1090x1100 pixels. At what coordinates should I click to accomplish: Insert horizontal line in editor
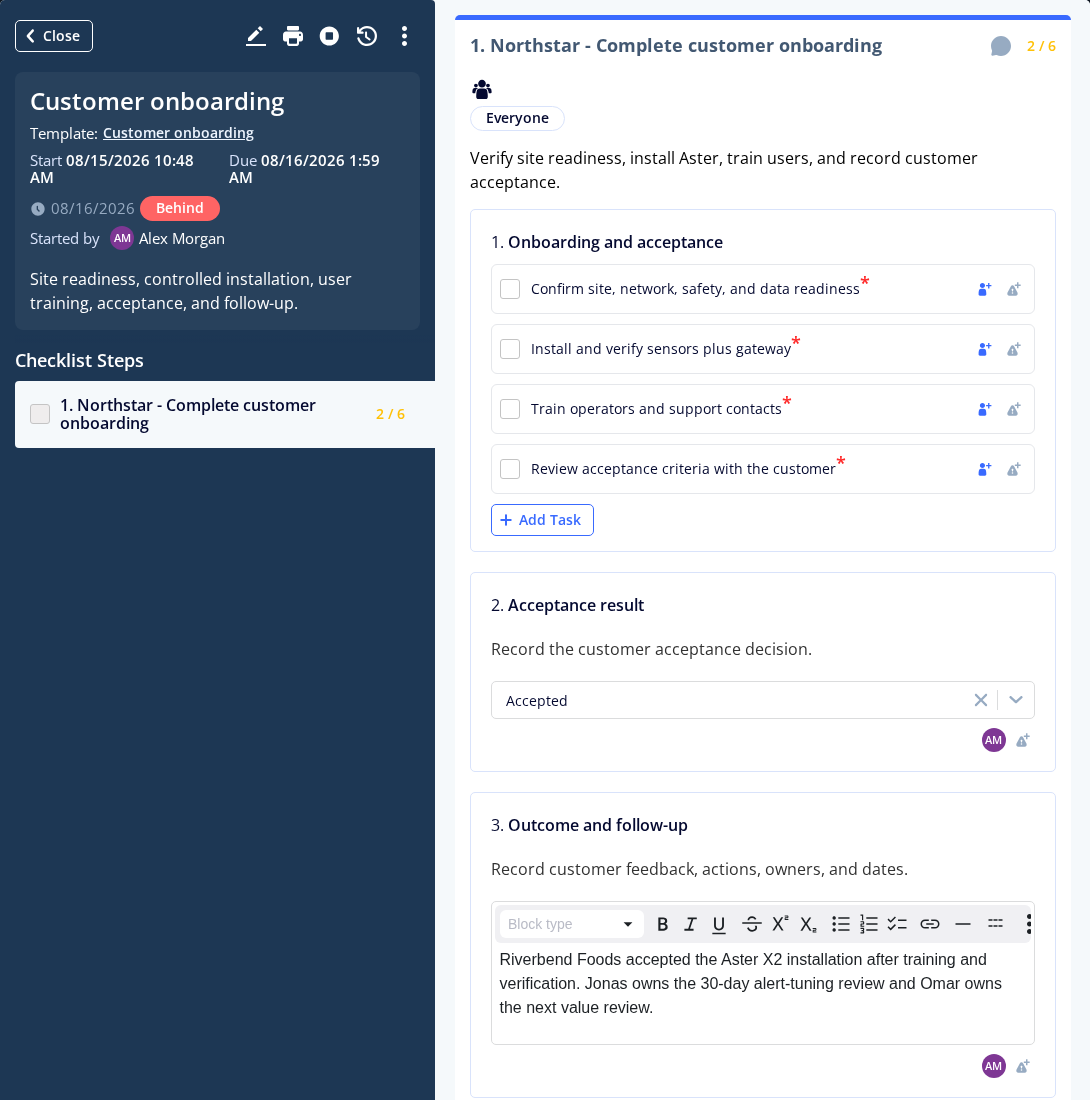[963, 924]
